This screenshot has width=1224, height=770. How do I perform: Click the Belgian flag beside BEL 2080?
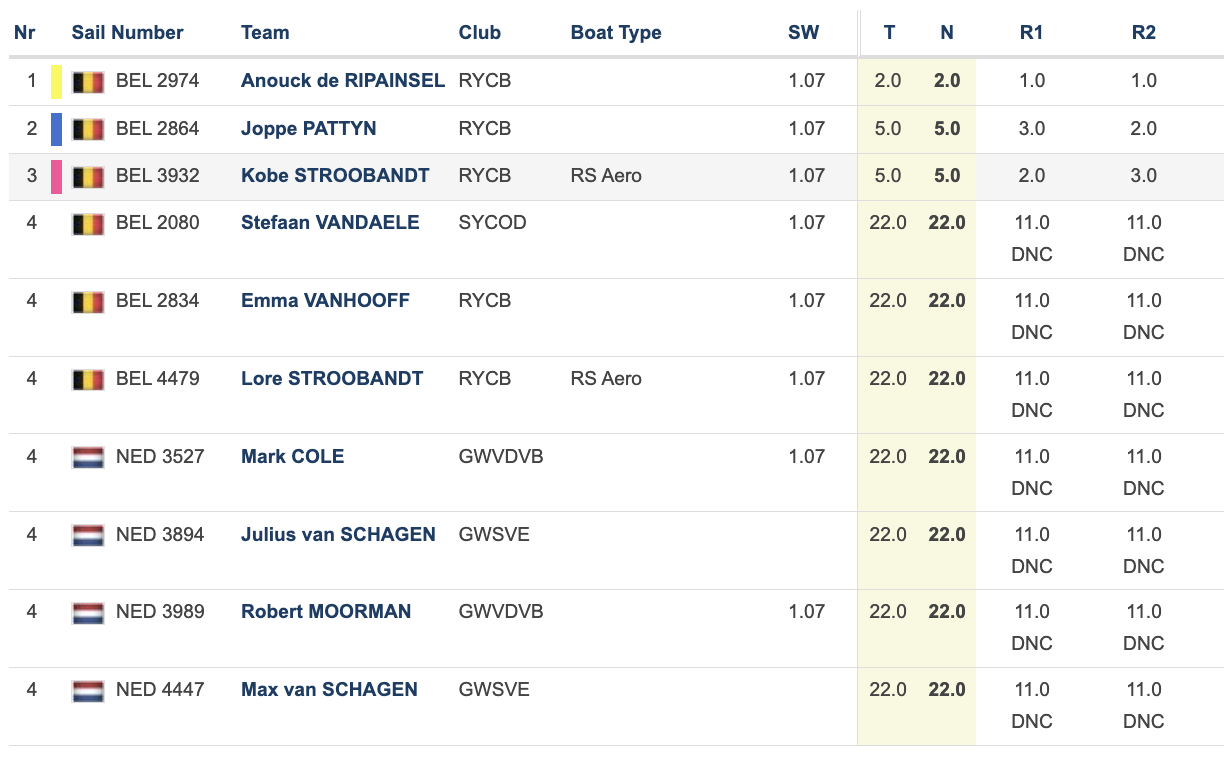tap(88, 224)
